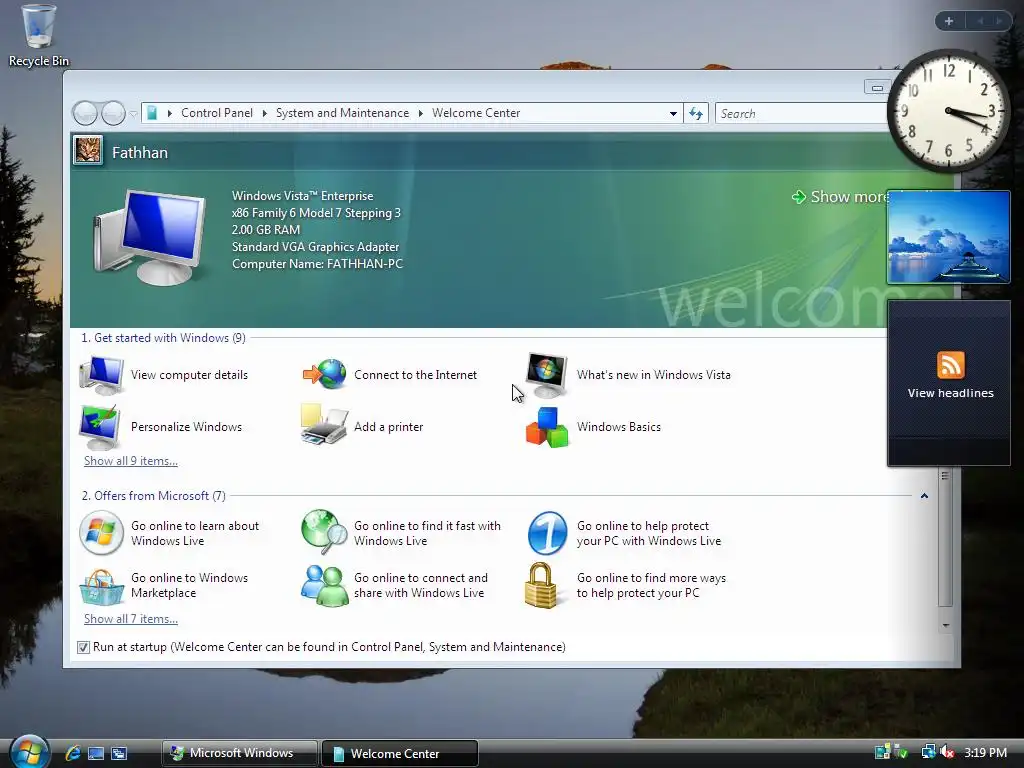Click the refresh button beside address bar

(696, 114)
